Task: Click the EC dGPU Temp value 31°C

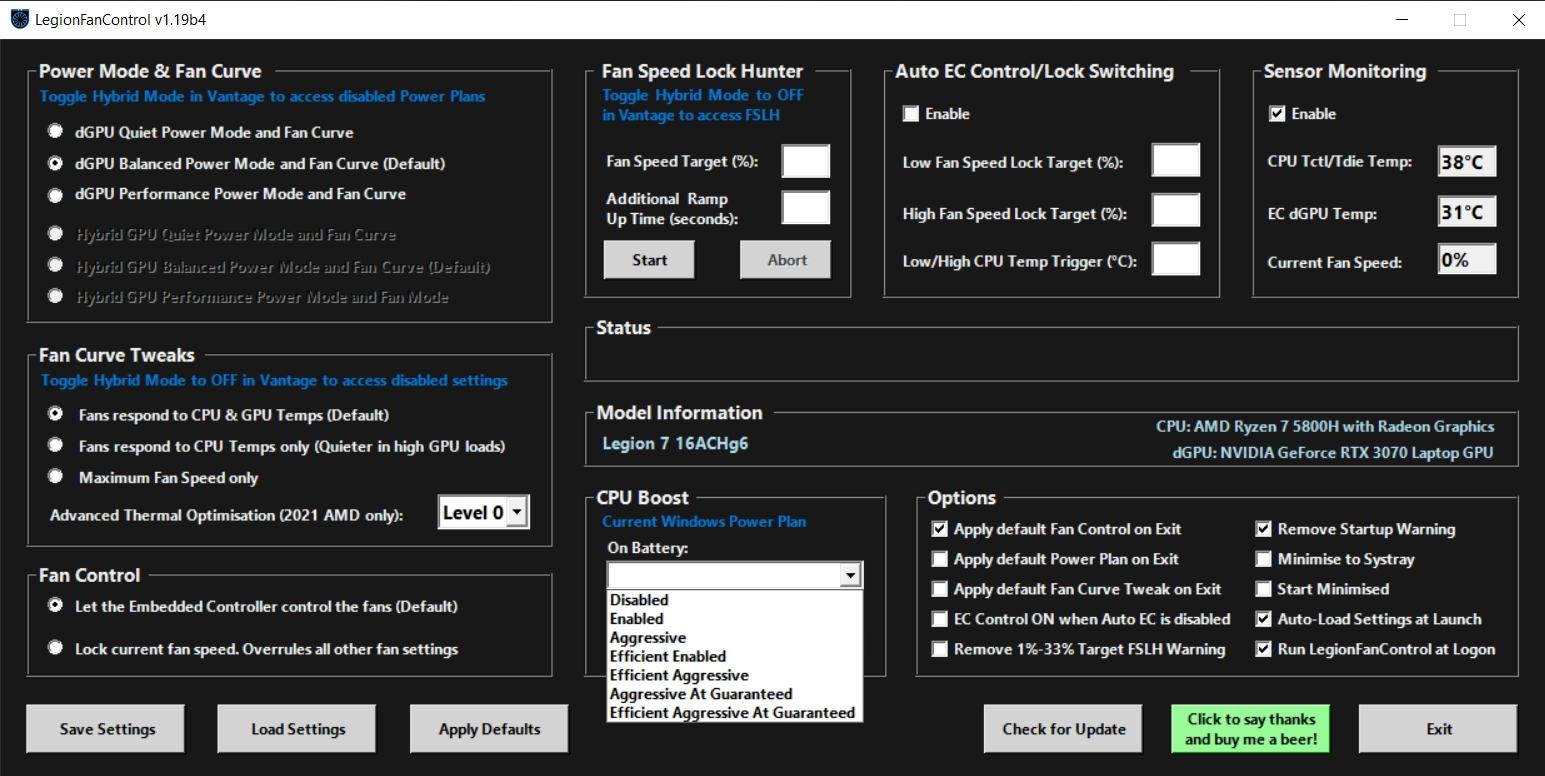Action: click(x=1467, y=211)
